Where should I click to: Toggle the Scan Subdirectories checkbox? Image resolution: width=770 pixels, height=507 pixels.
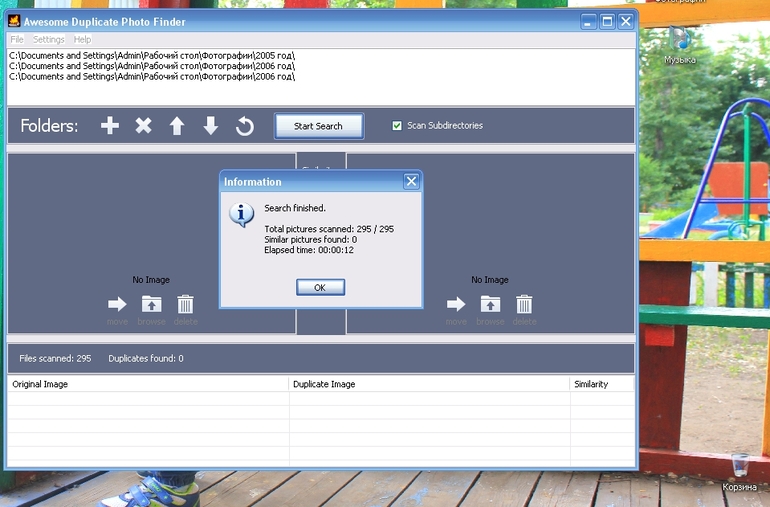(x=397, y=126)
